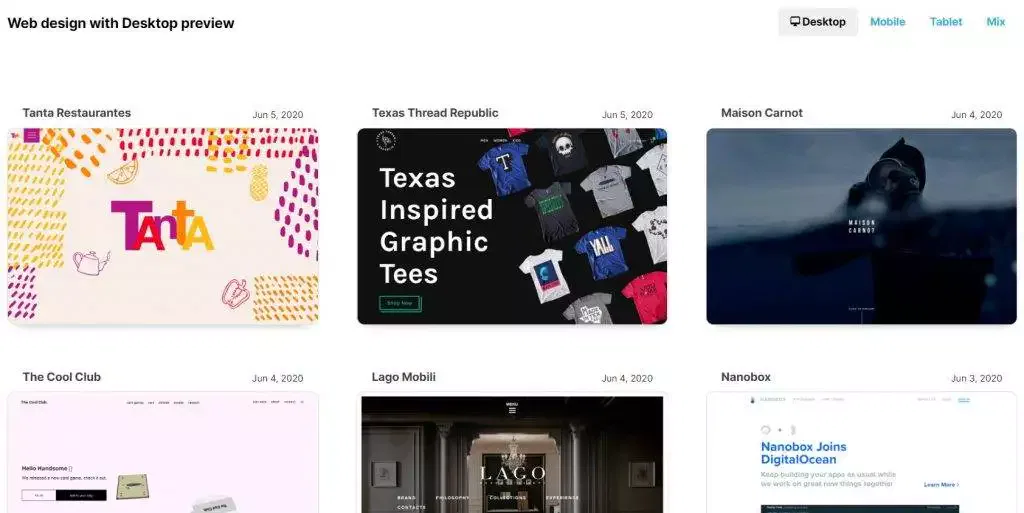Viewport: 1024px width, 513px height.
Task: Switch to the Tablet preview tab
Action: click(946, 22)
